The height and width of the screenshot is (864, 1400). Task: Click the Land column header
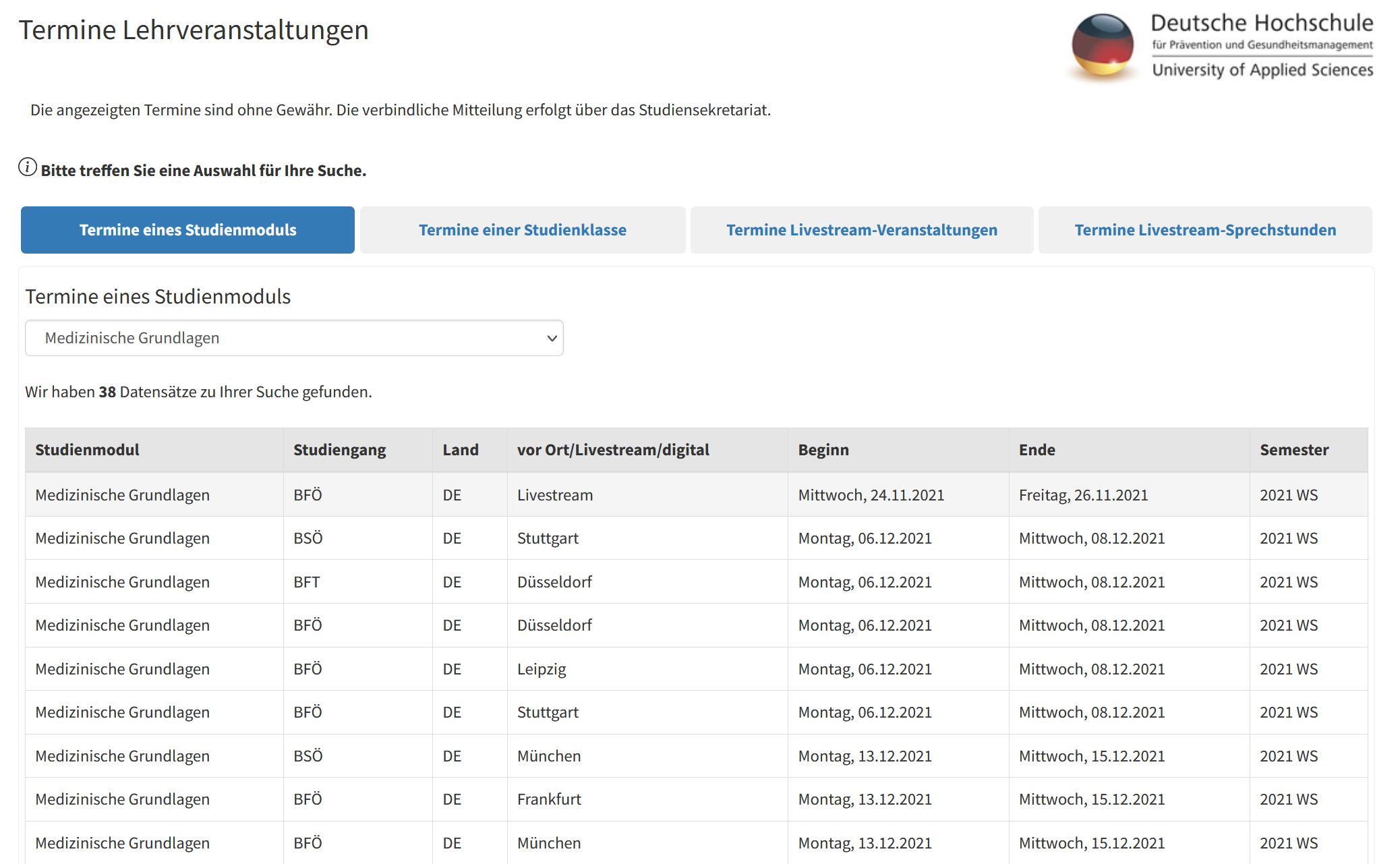pos(460,450)
